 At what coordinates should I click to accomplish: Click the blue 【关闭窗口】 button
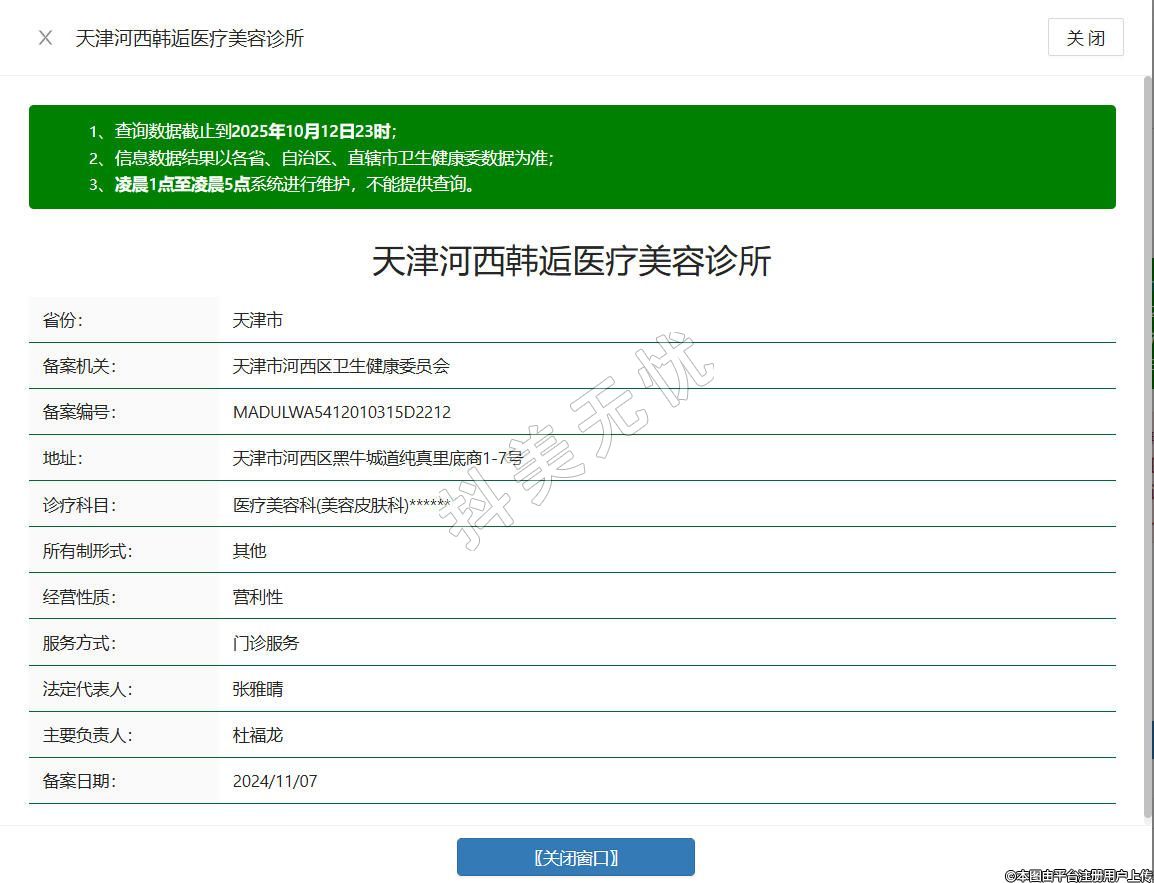[x=575, y=857]
